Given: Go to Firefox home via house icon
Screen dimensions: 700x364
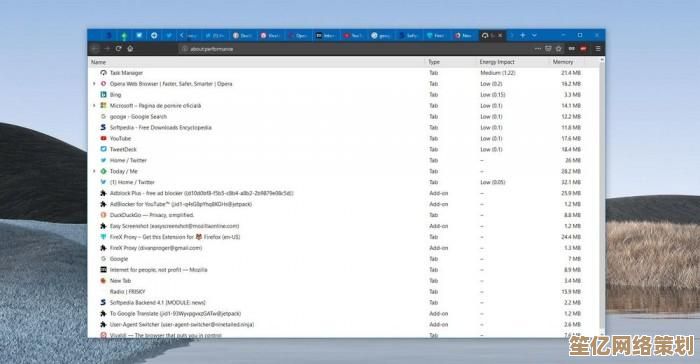Looking at the screenshot, I should (x=130, y=48).
